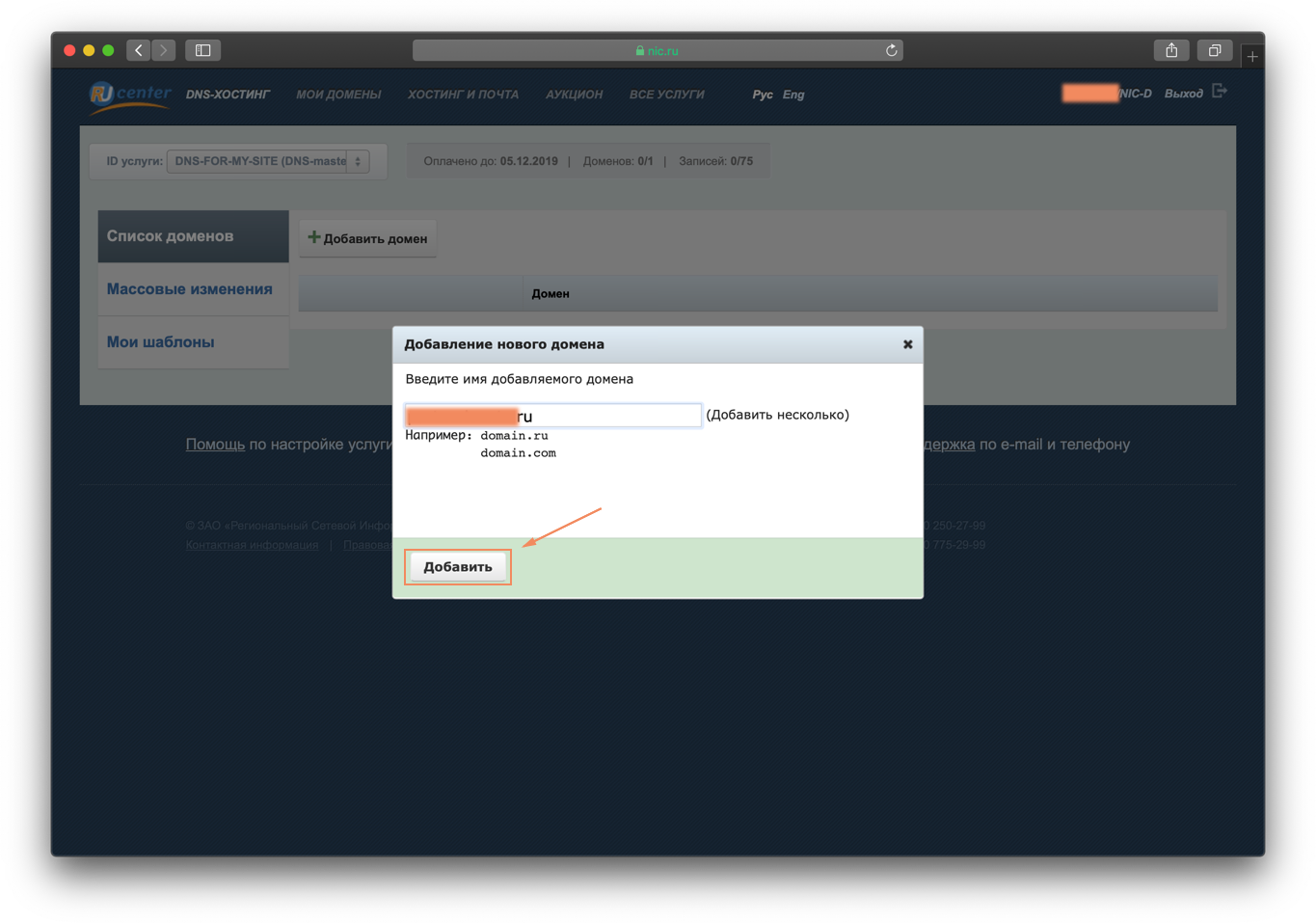The width and height of the screenshot is (1316, 923).
Task: Click the domain.com example text
Action: point(519,453)
